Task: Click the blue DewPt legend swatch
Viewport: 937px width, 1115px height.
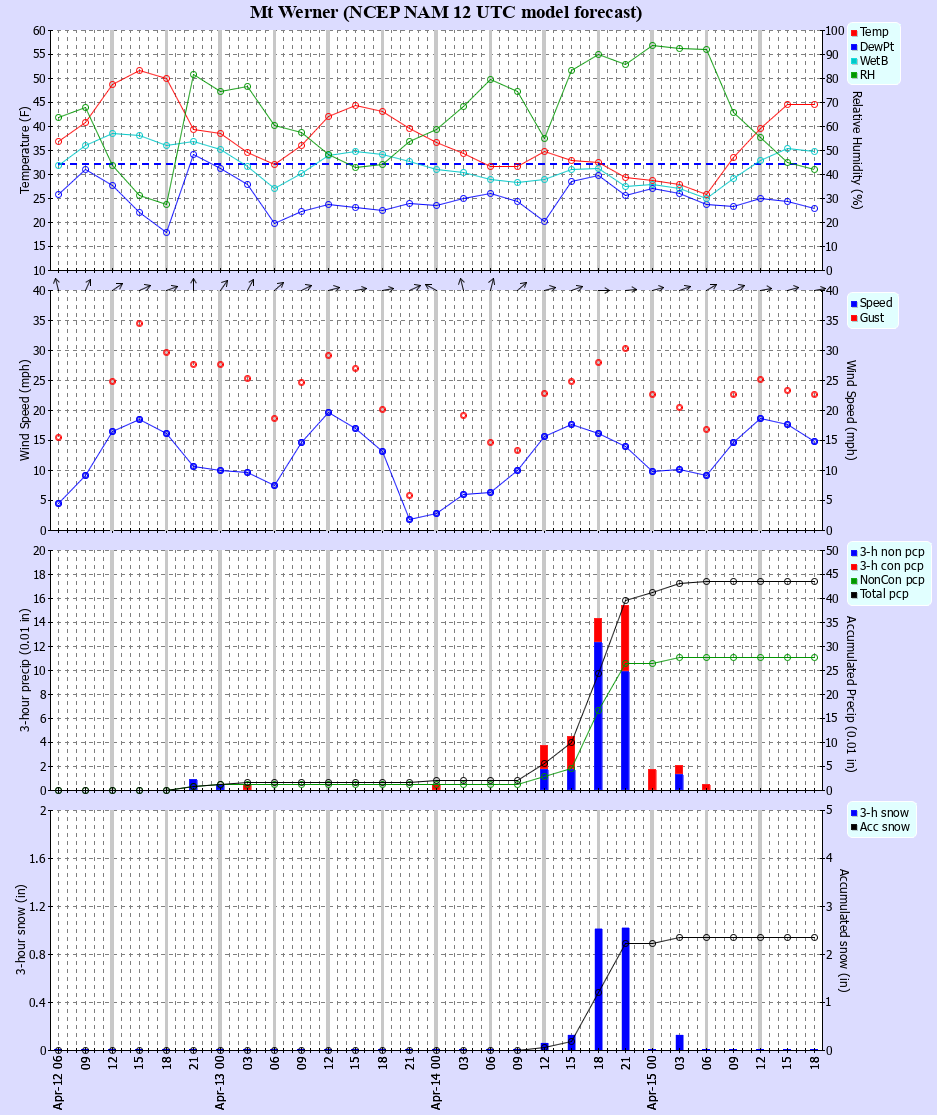Action: tap(853, 47)
